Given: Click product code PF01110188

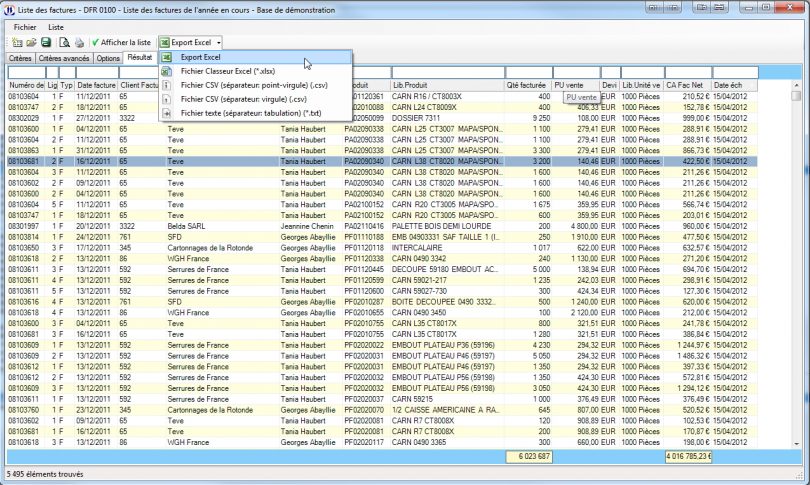Looking at the screenshot, I should pos(364,237).
